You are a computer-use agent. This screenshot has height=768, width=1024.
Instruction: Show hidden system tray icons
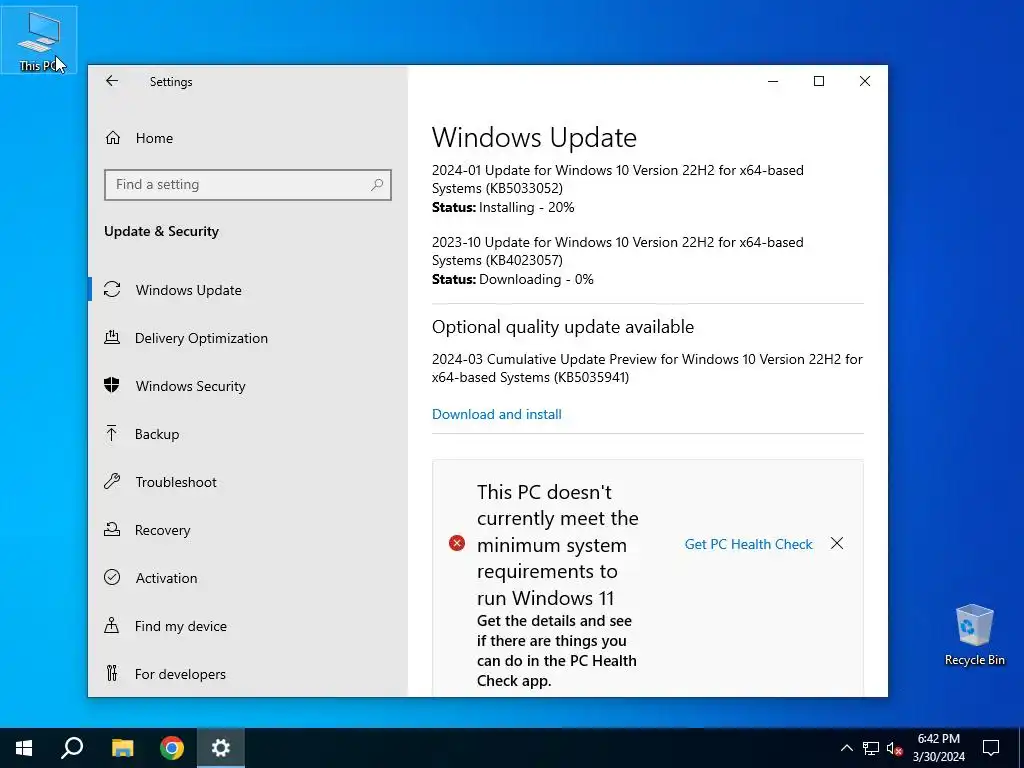[x=846, y=748]
